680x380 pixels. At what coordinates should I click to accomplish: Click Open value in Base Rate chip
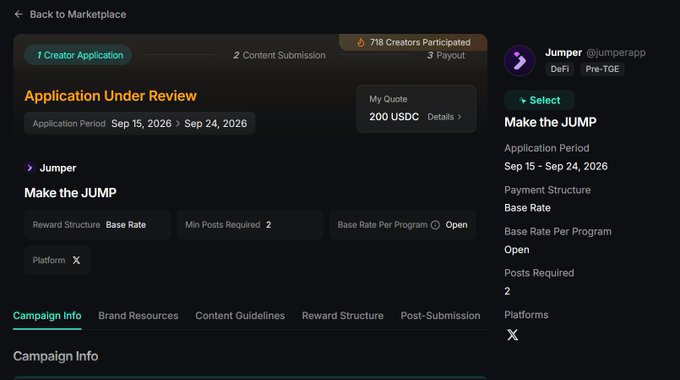(457, 225)
